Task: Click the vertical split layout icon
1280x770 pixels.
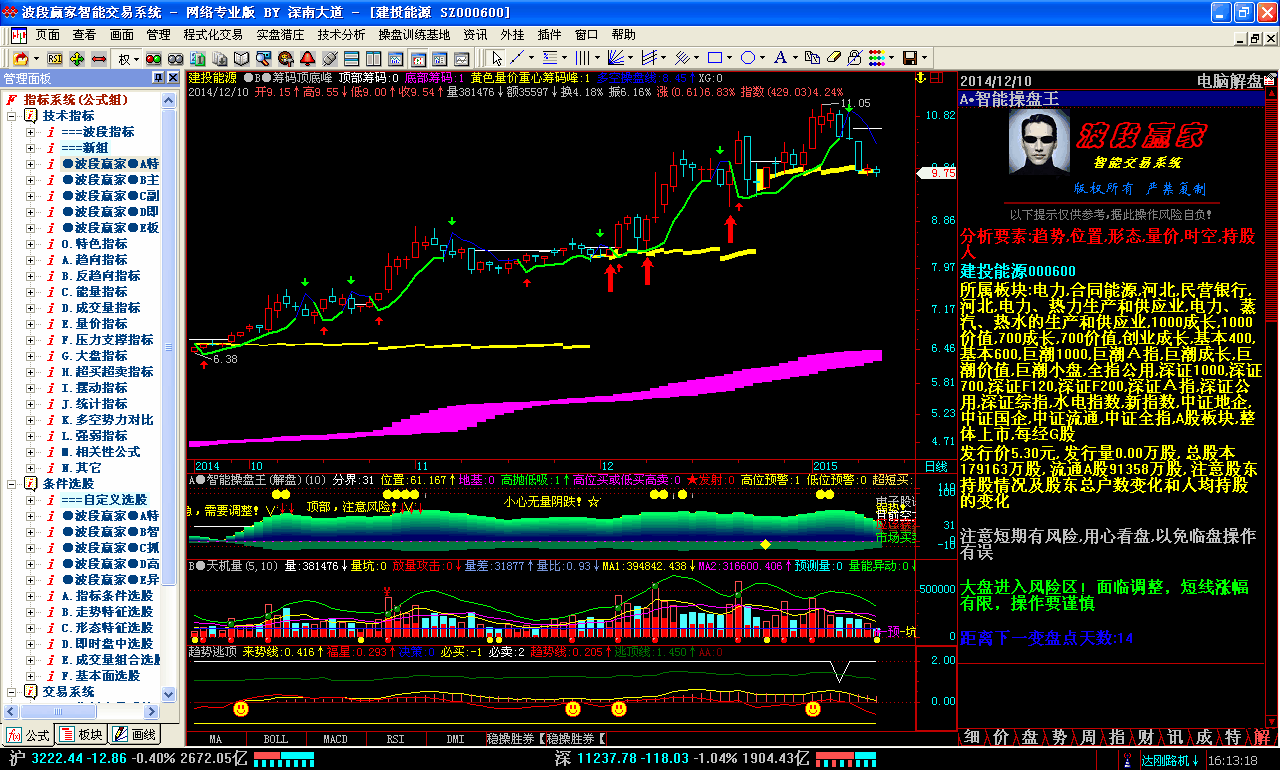Action: [x=373, y=58]
